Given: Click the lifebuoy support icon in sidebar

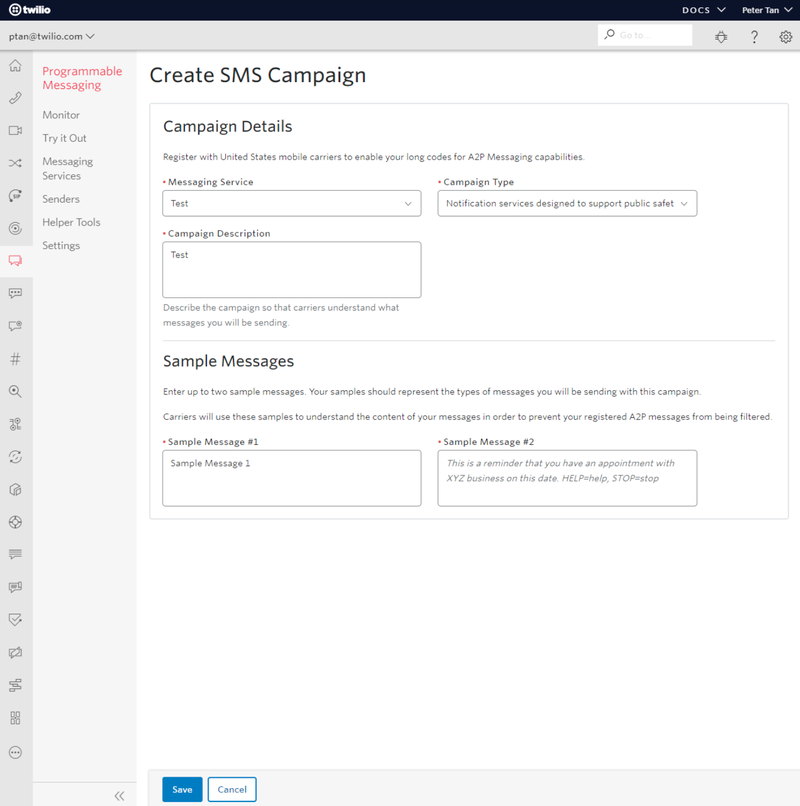Looking at the screenshot, I should (15, 522).
